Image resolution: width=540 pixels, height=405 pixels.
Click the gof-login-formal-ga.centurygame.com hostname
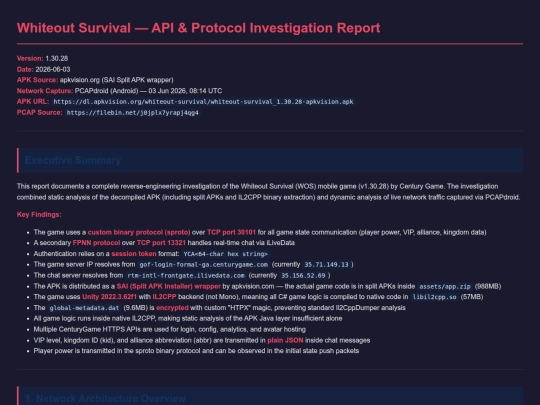tap(204, 265)
